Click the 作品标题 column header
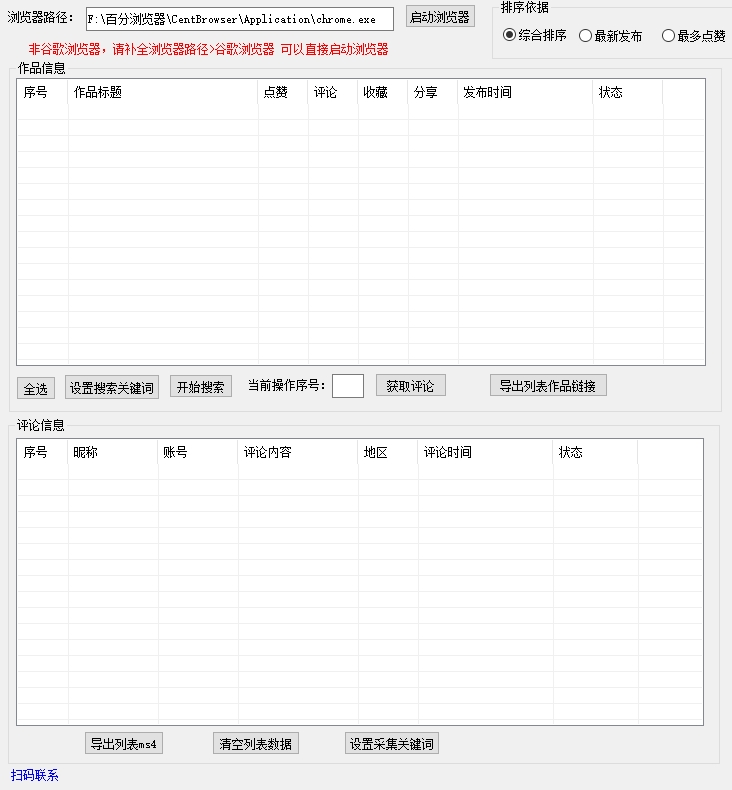Screen dimensions: 732x790 point(162,92)
